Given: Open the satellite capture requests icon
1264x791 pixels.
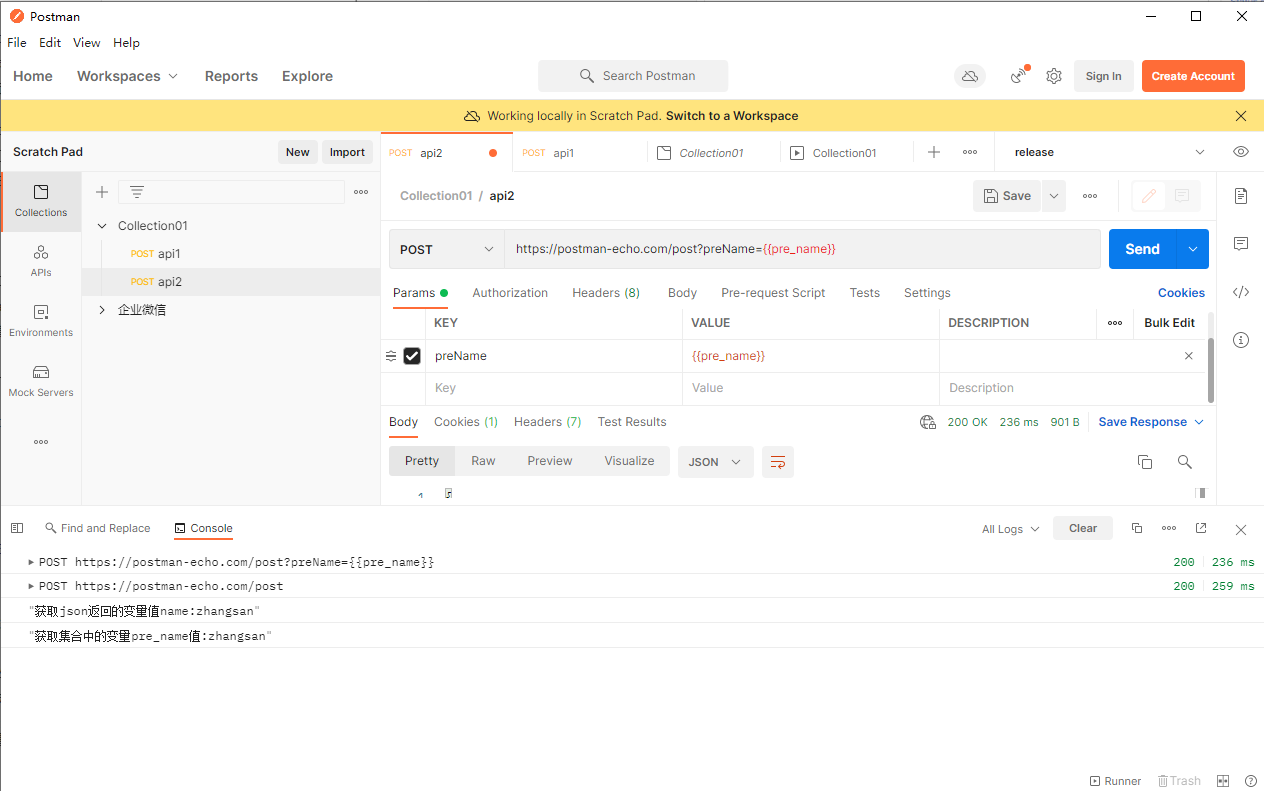Looking at the screenshot, I should click(1019, 76).
